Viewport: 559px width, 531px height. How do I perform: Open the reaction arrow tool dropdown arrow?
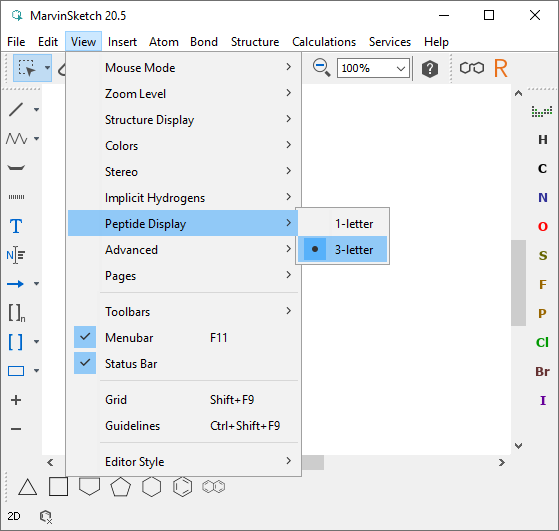coord(36,284)
